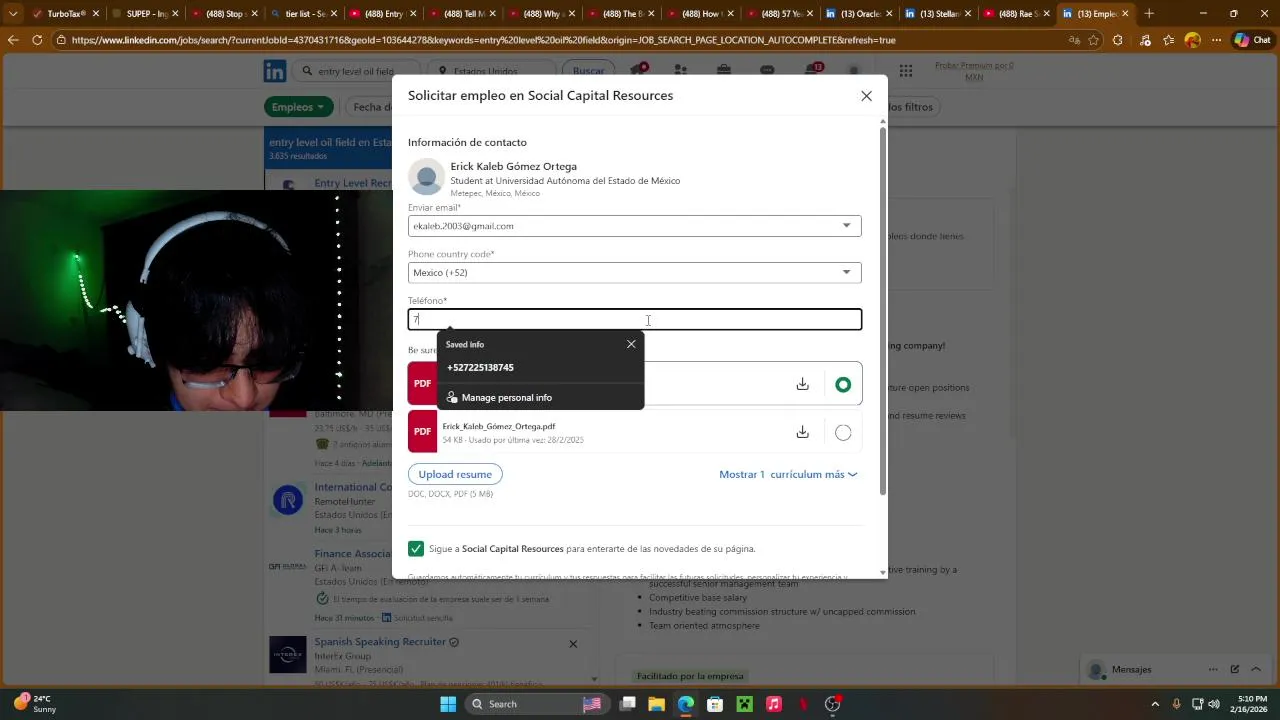Screen dimensions: 1280x720
Task: Click the browser address bar URL
Action: tap(483, 40)
